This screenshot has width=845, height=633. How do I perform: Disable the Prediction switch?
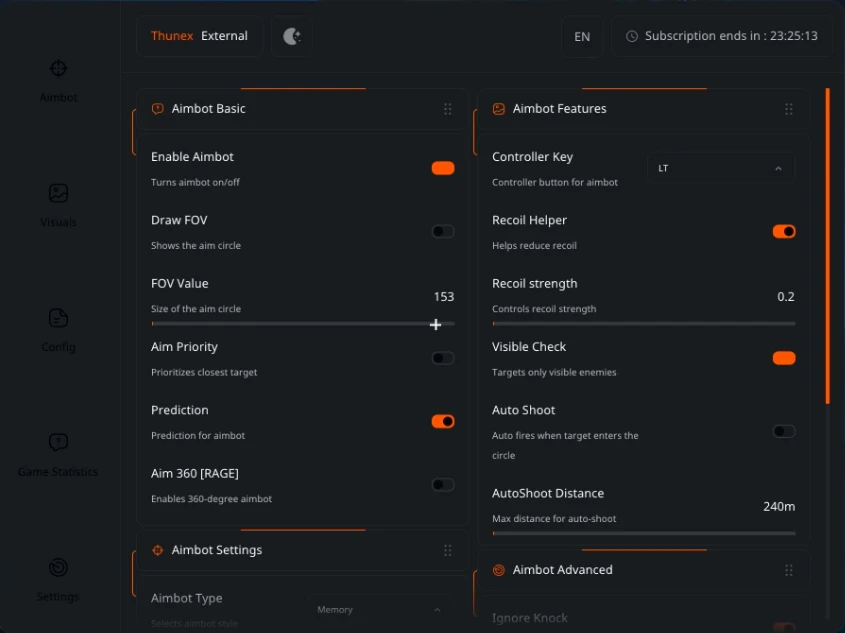pos(443,421)
